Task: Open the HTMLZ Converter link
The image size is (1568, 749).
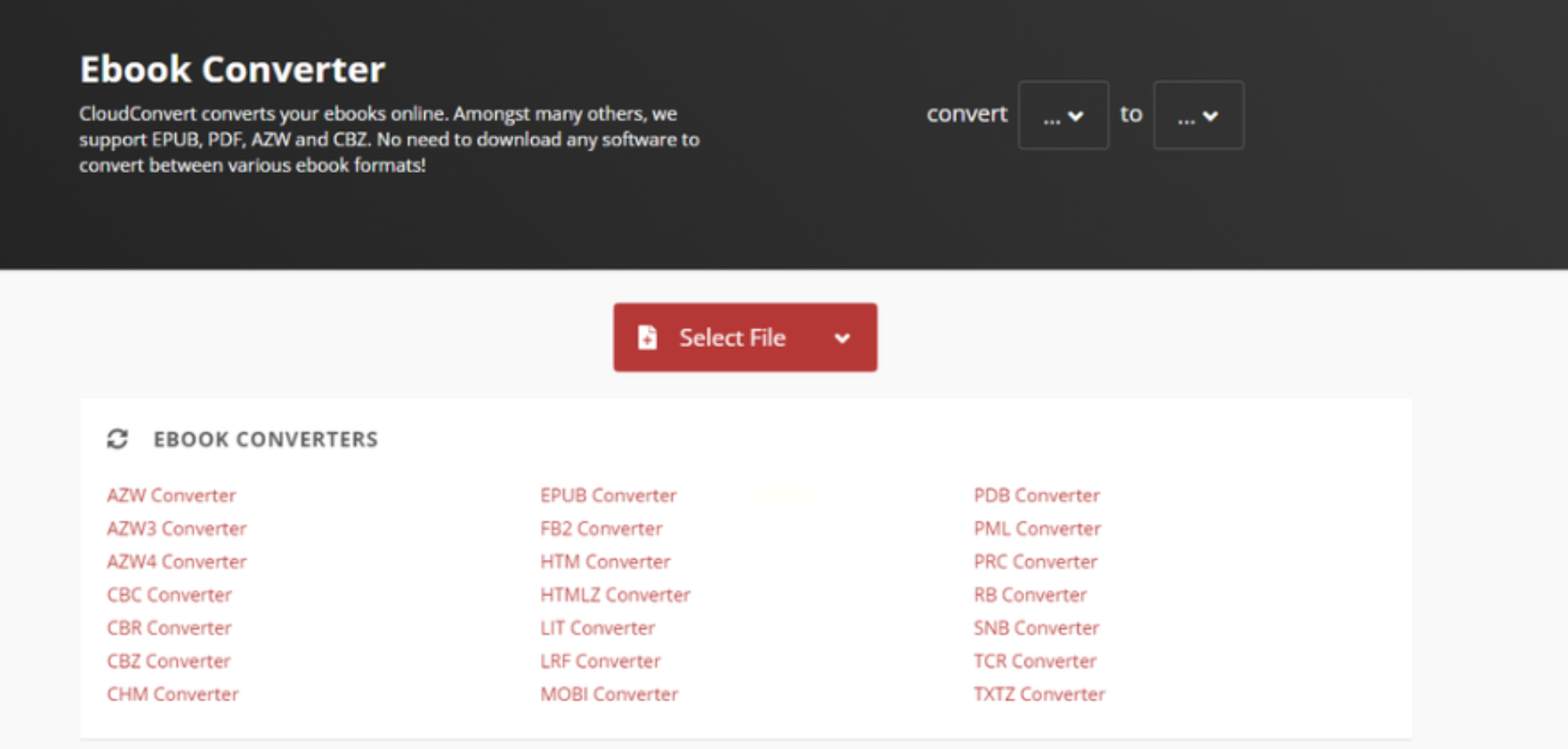Action: 616,595
